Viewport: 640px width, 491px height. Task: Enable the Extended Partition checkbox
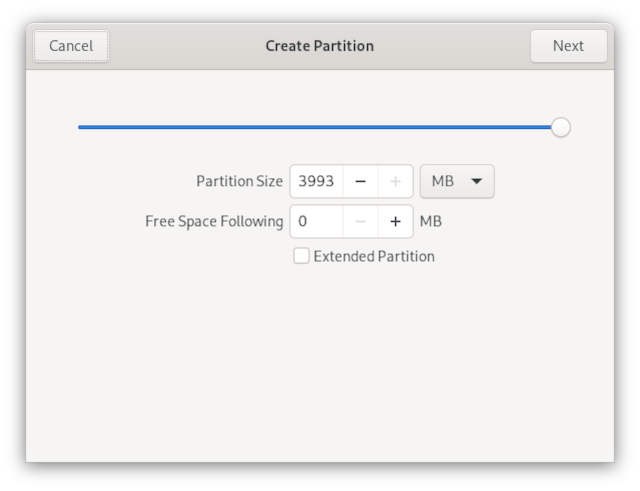(x=301, y=256)
